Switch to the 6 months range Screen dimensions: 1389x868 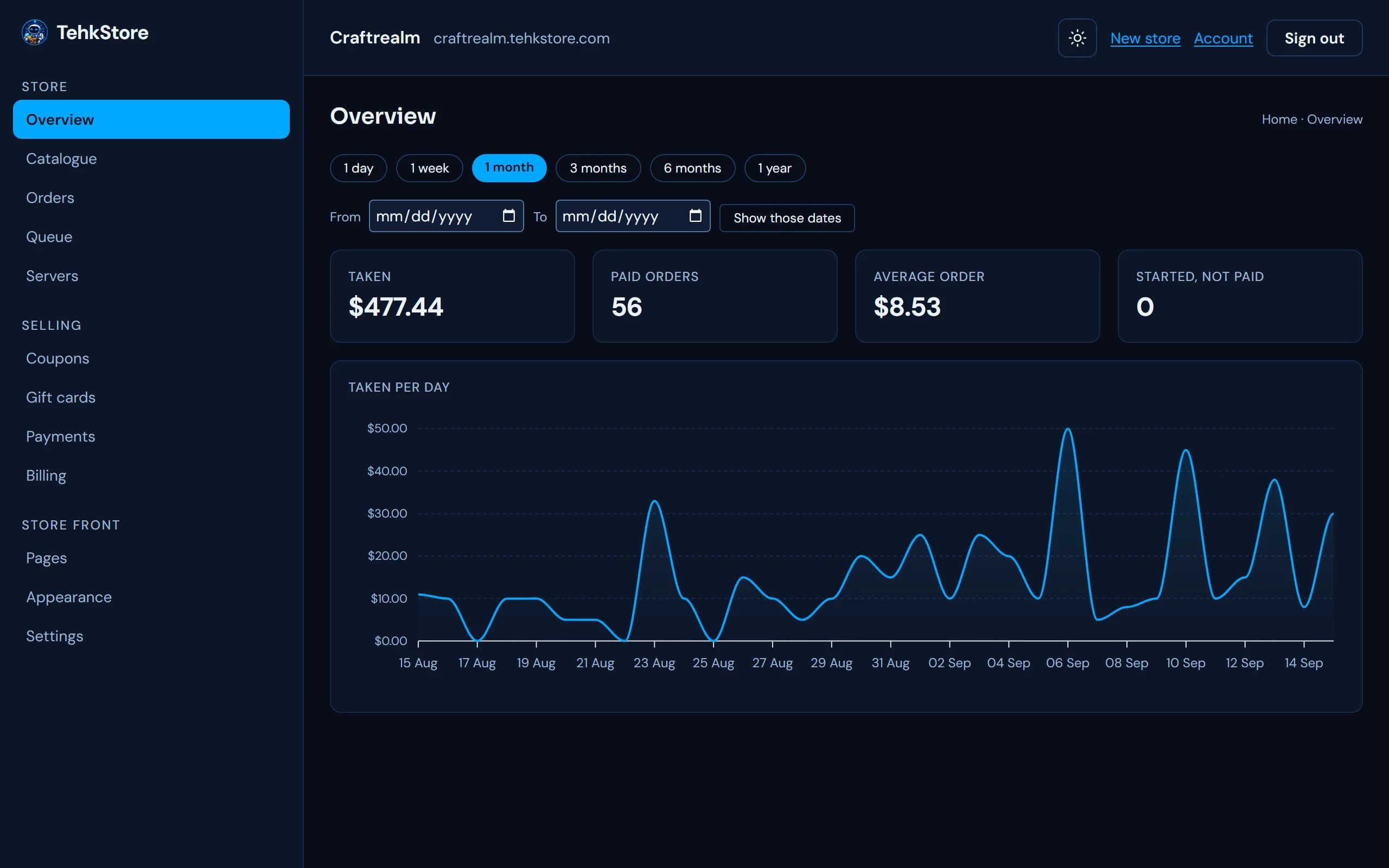tap(692, 168)
